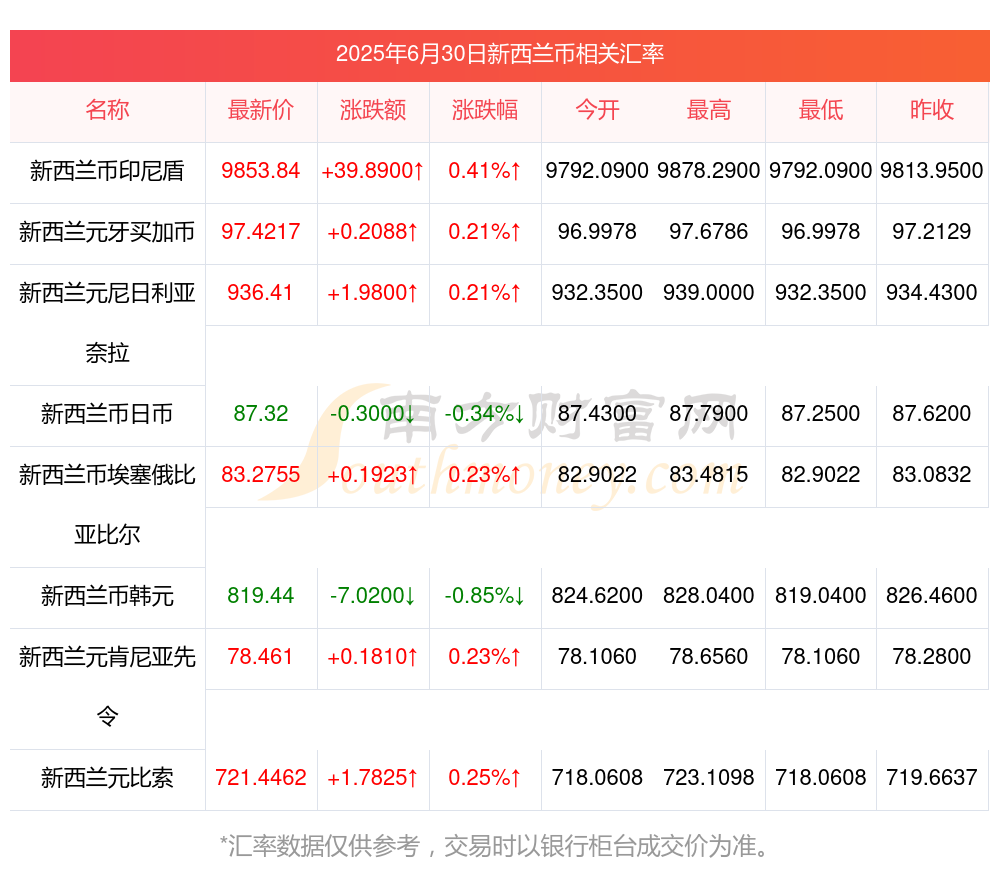Click the opening value 824.6200
1000x877 pixels.
597,596
